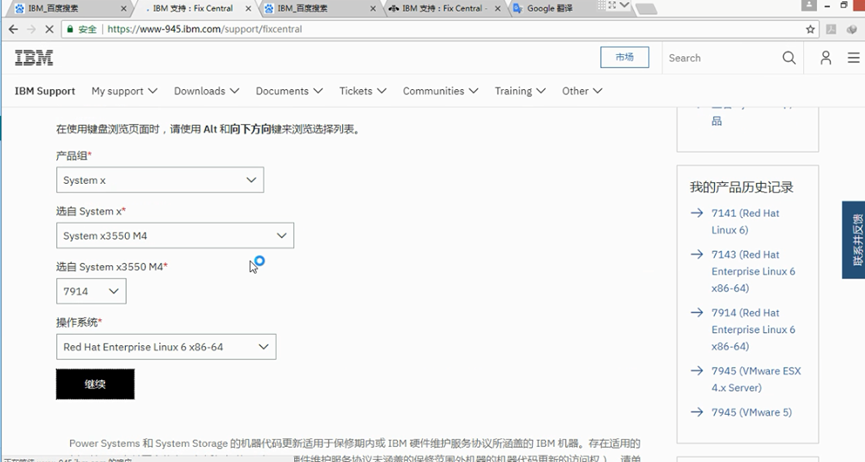
Task: Click arrow icon beside 7945 VMware 5
Action: [x=697, y=412]
